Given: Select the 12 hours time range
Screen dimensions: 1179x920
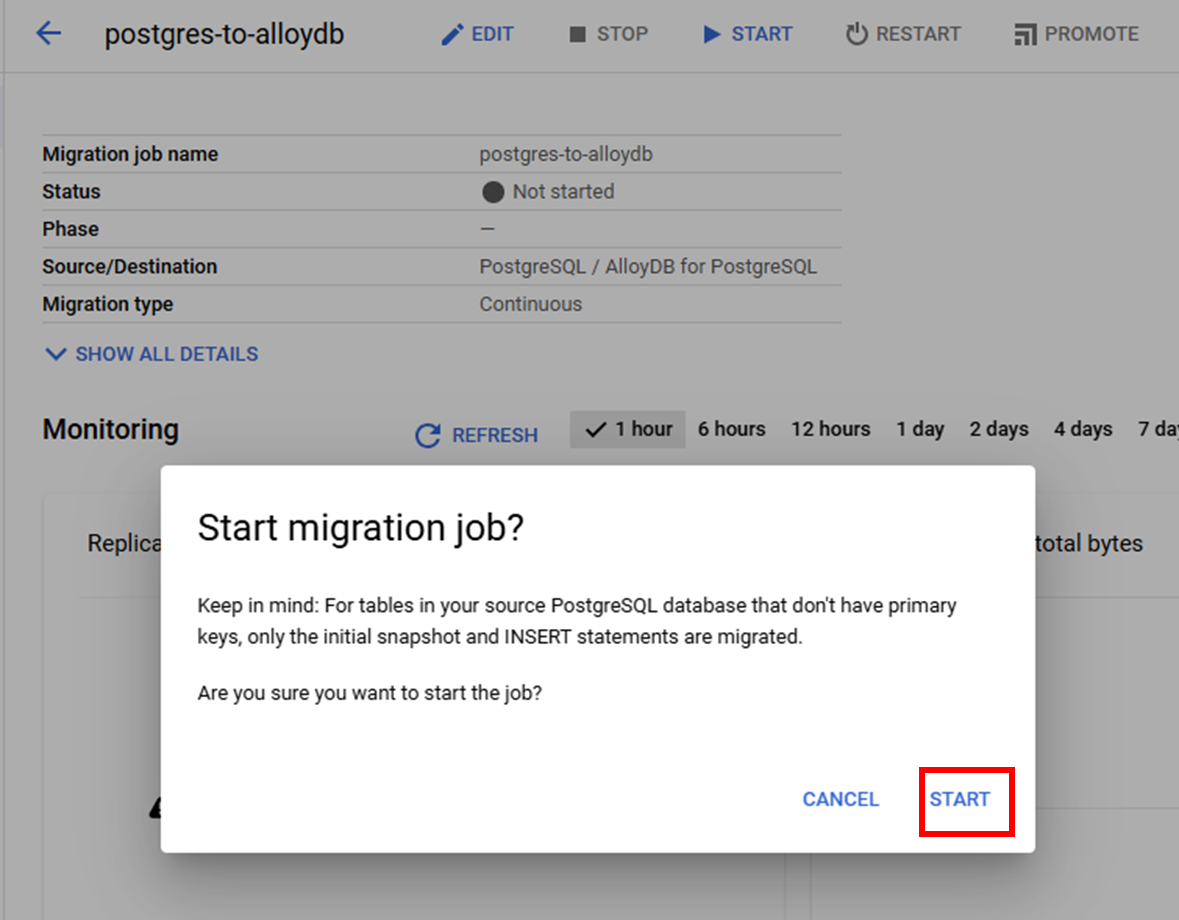Looking at the screenshot, I should [x=830, y=429].
